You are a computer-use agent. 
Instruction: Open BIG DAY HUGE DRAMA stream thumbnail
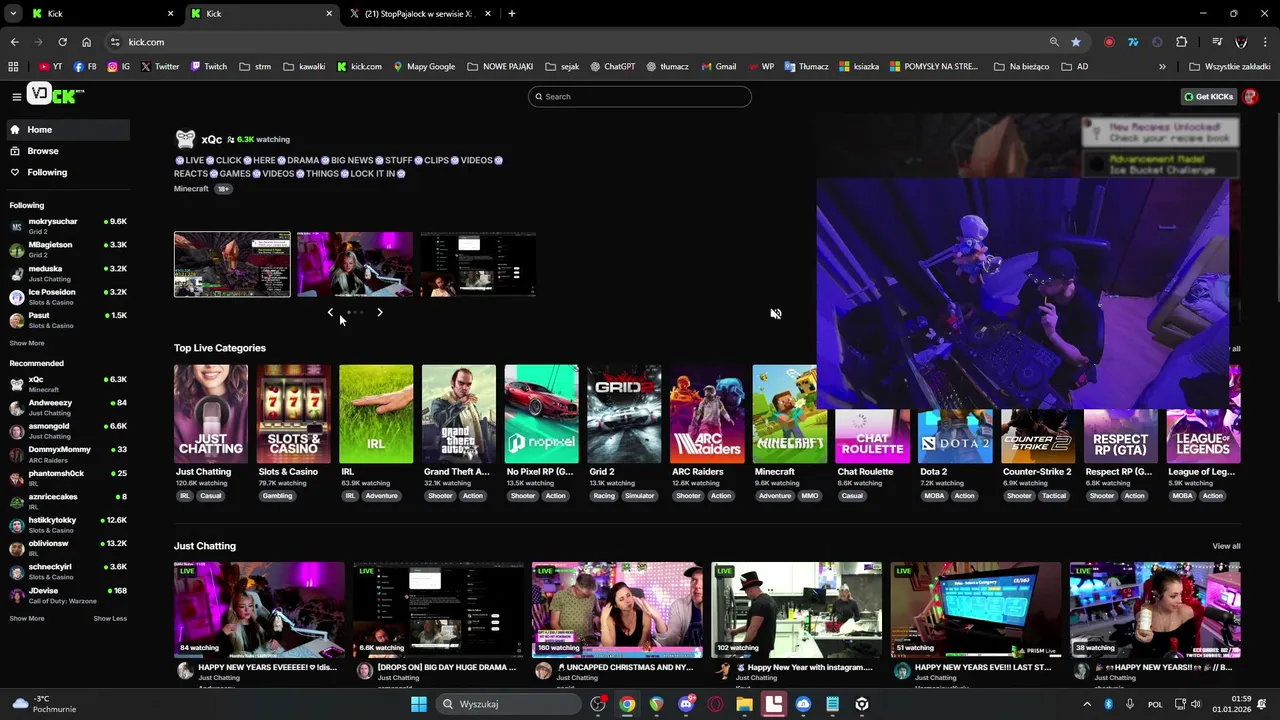(x=438, y=610)
